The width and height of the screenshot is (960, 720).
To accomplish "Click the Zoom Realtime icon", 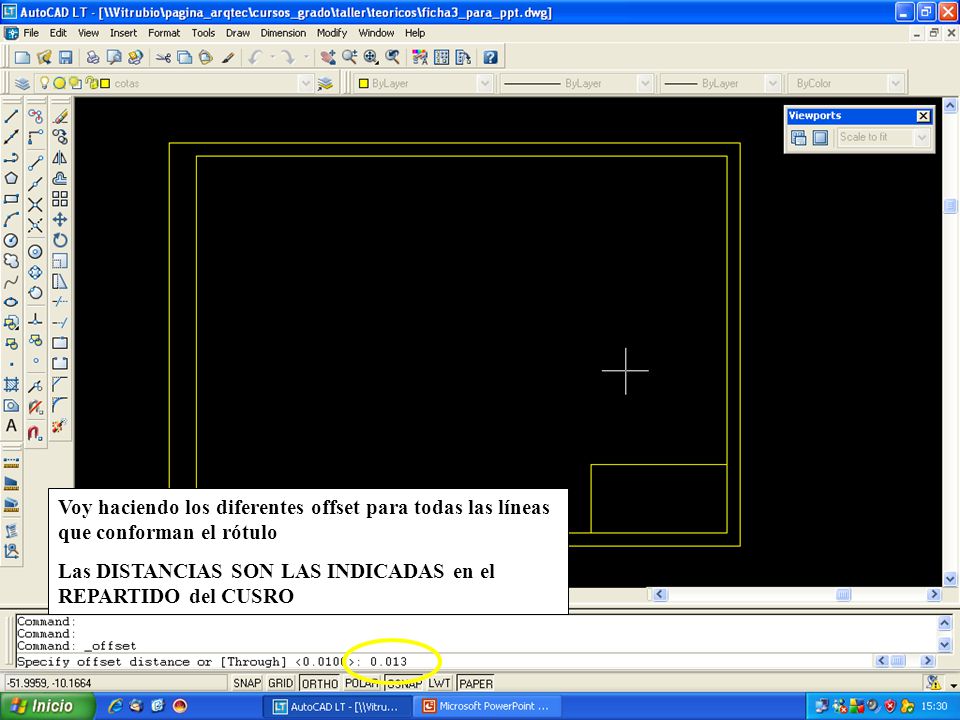I will coord(350,58).
